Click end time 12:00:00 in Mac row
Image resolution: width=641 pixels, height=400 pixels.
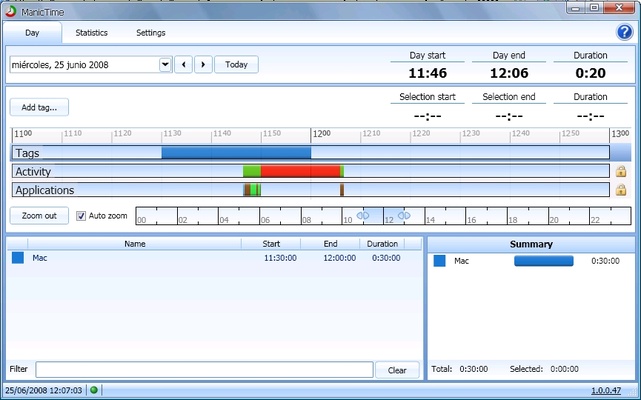[339, 258]
